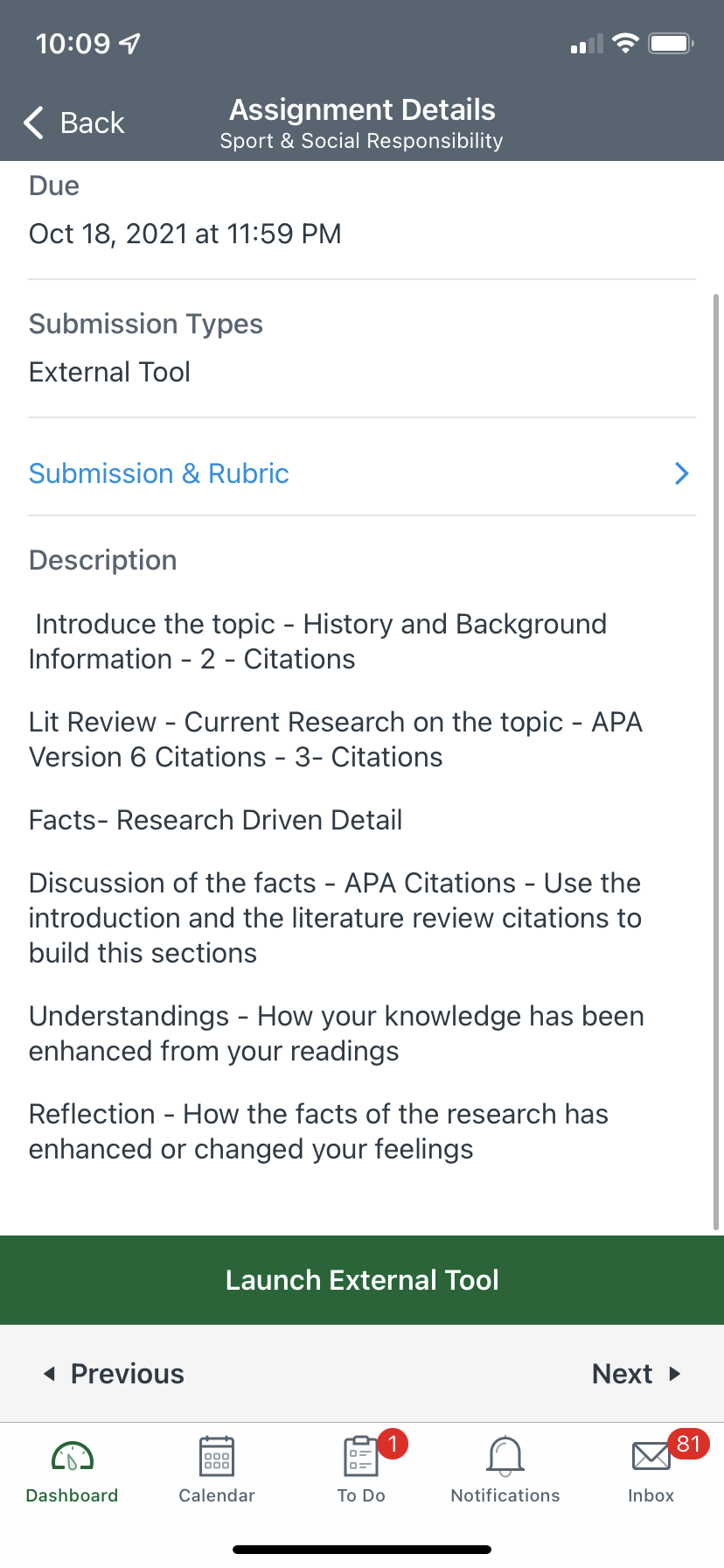The width and height of the screenshot is (724, 1568).
Task: Open the Calendar icon in bottom bar
Action: pos(217,1457)
